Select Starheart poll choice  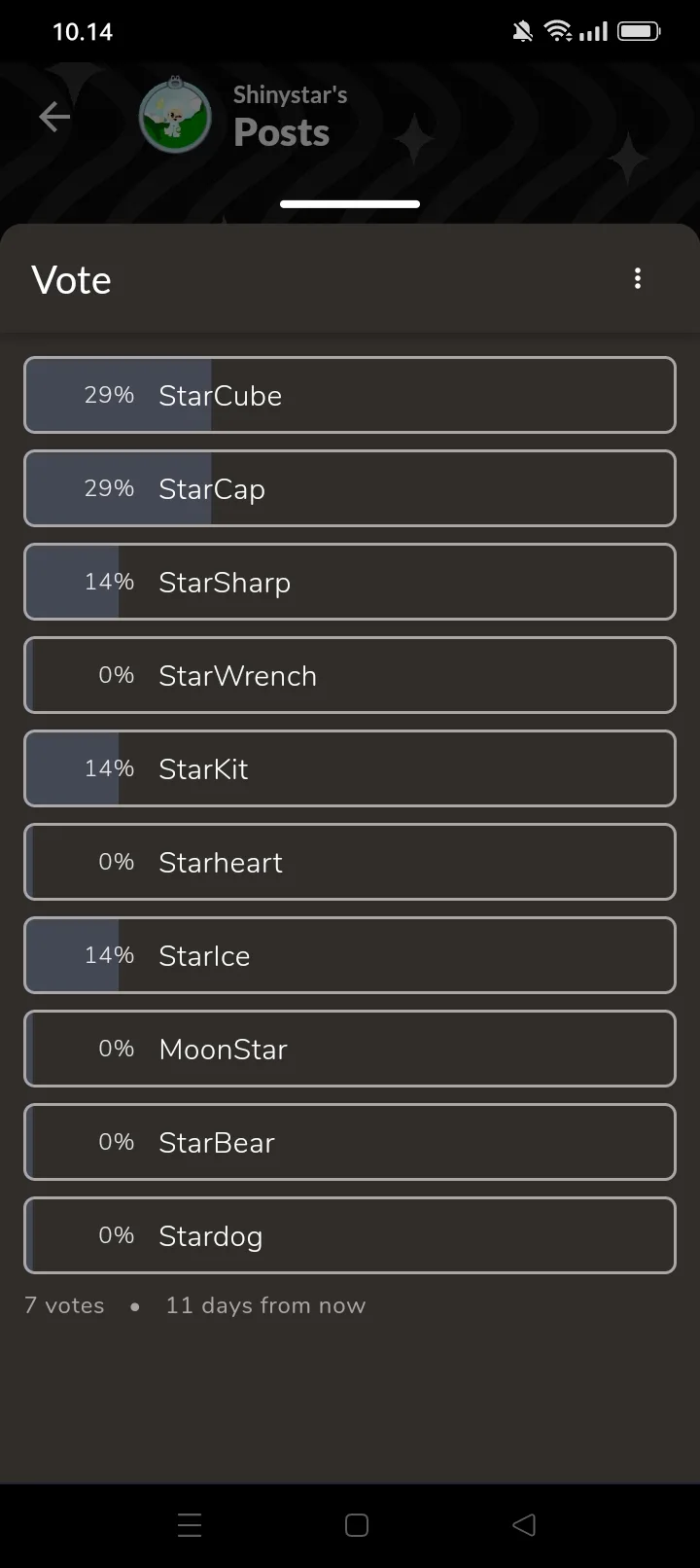pyautogui.click(x=350, y=862)
